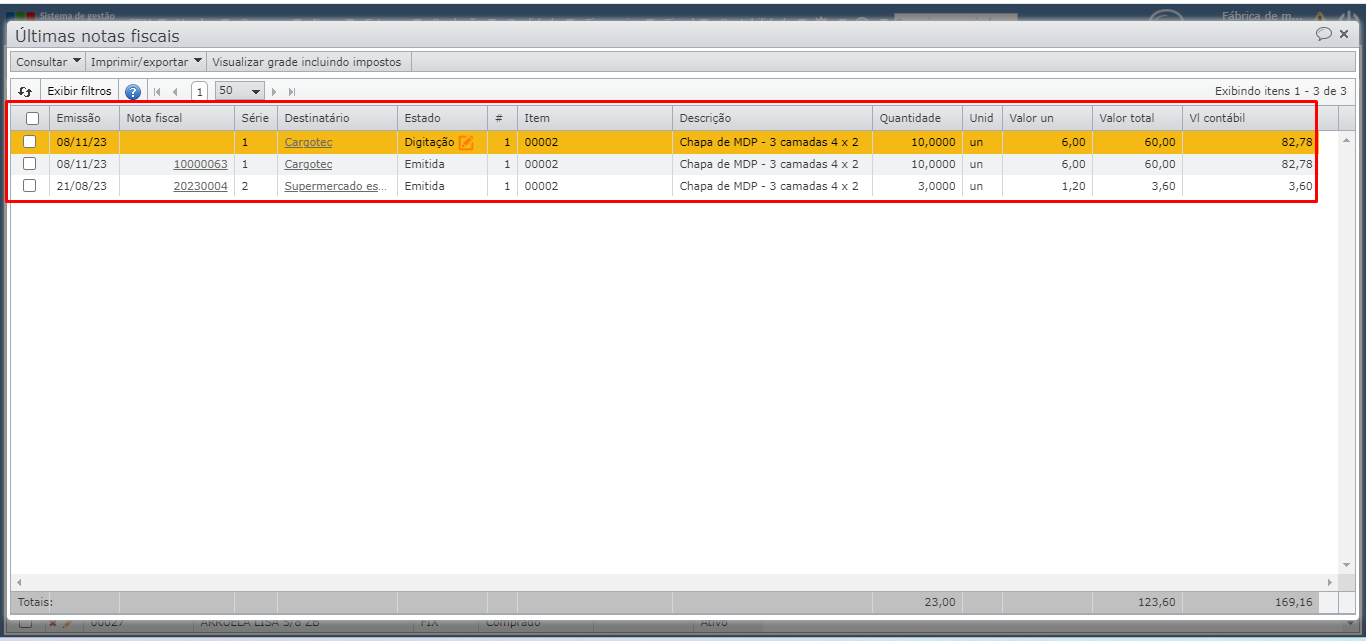The width and height of the screenshot is (1366, 641).
Task: Select the date 21/08/23 cell
Action: pos(84,186)
